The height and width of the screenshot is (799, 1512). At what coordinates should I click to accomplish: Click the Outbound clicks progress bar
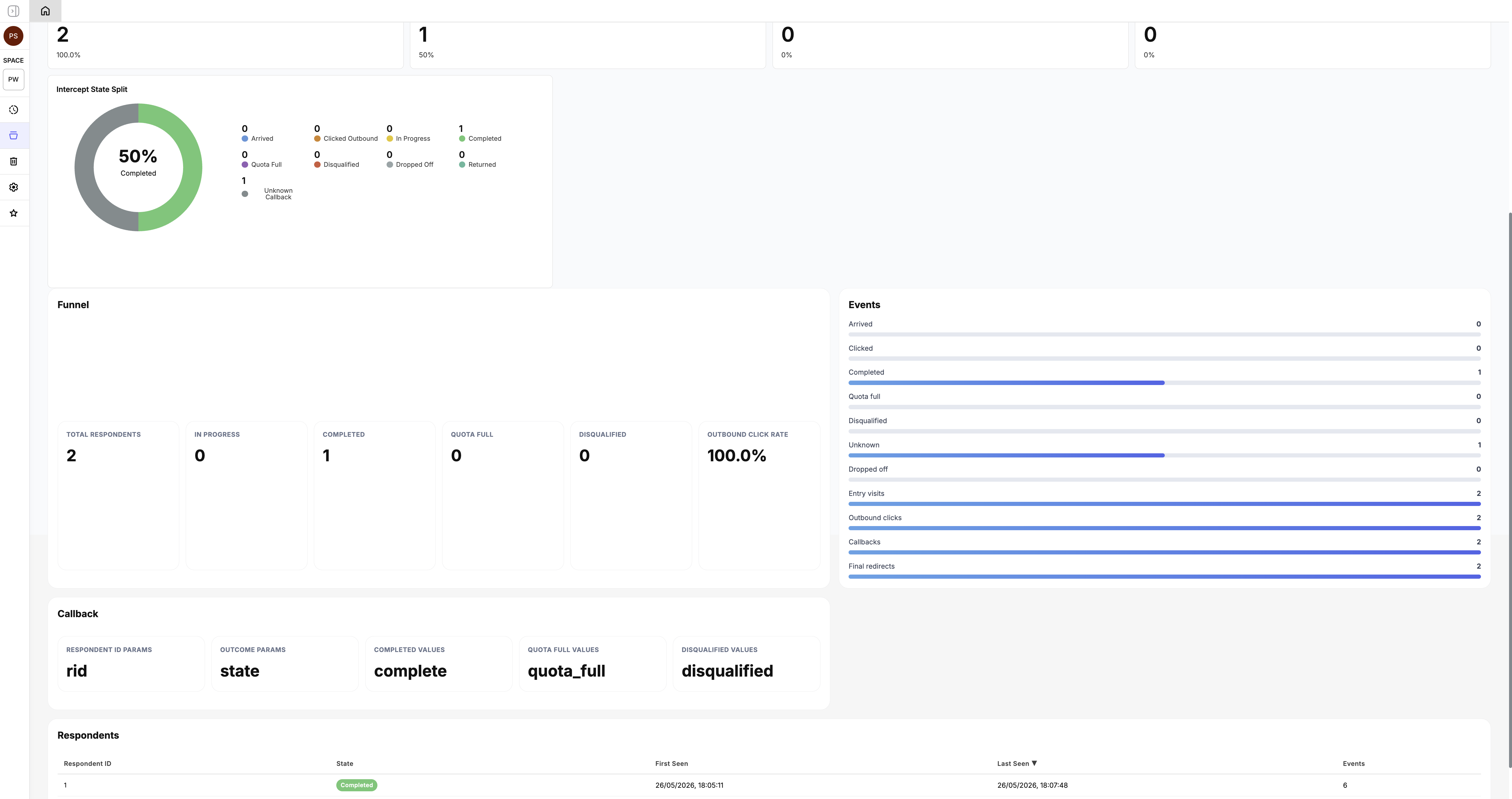1164,528
